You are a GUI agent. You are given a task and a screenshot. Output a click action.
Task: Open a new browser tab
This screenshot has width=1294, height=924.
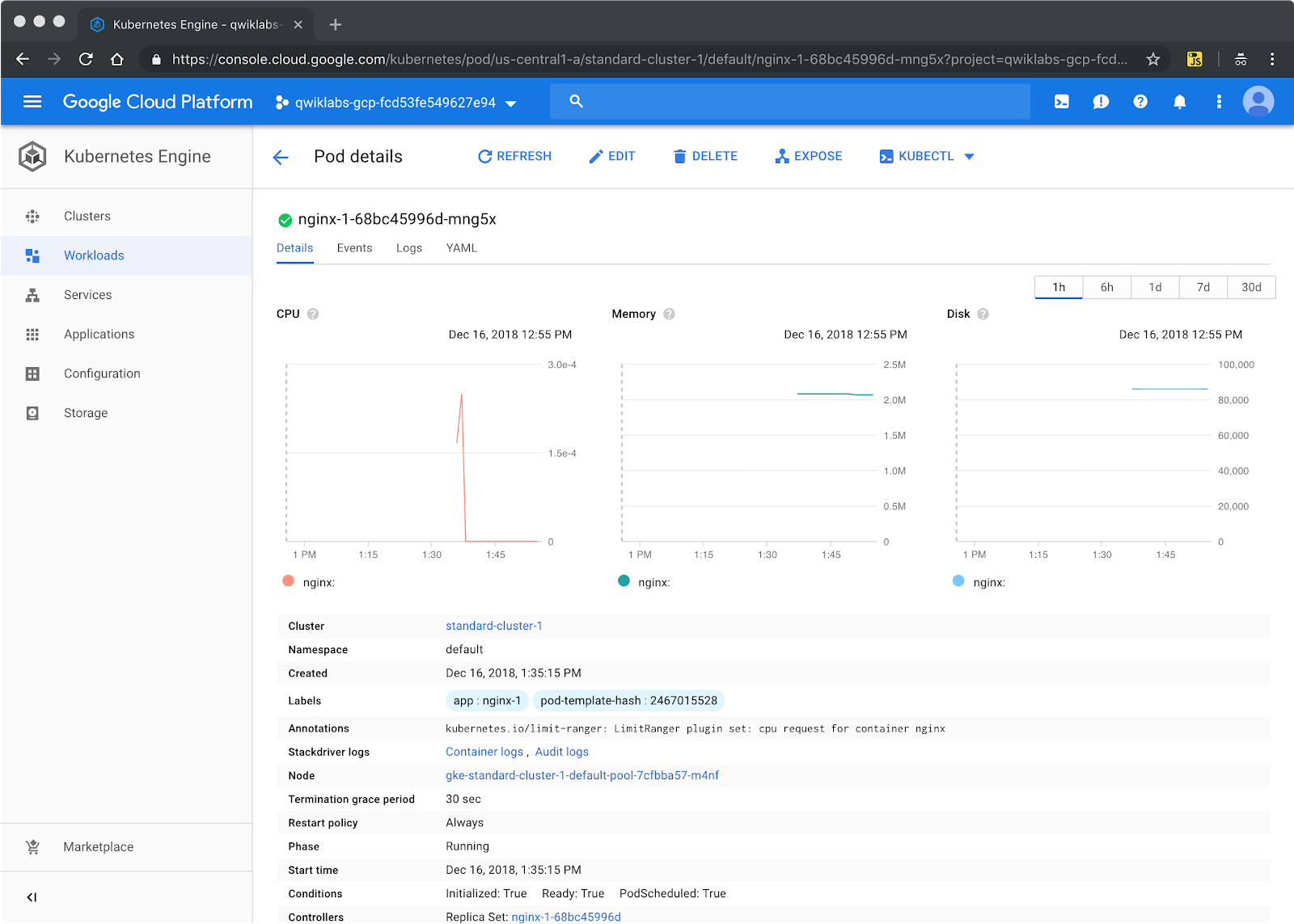336,24
